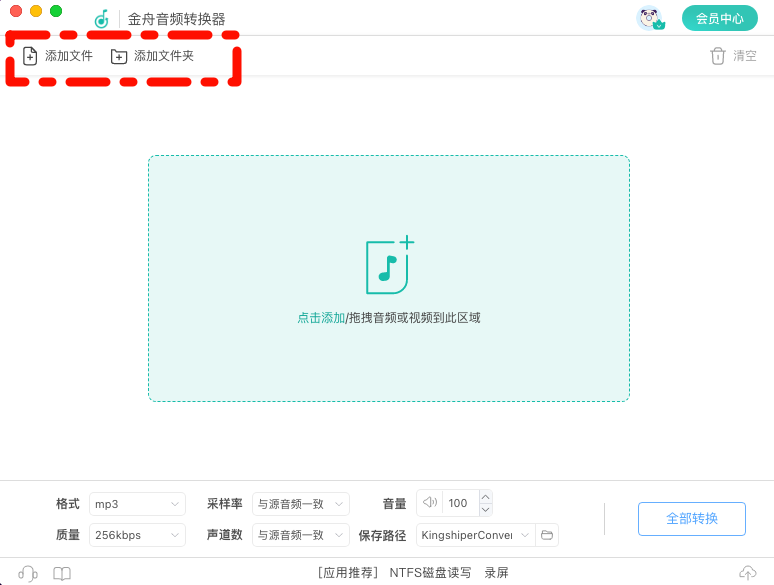This screenshot has width=774, height=585.
Task: Open the 采样率 dropdown
Action: coord(301,504)
